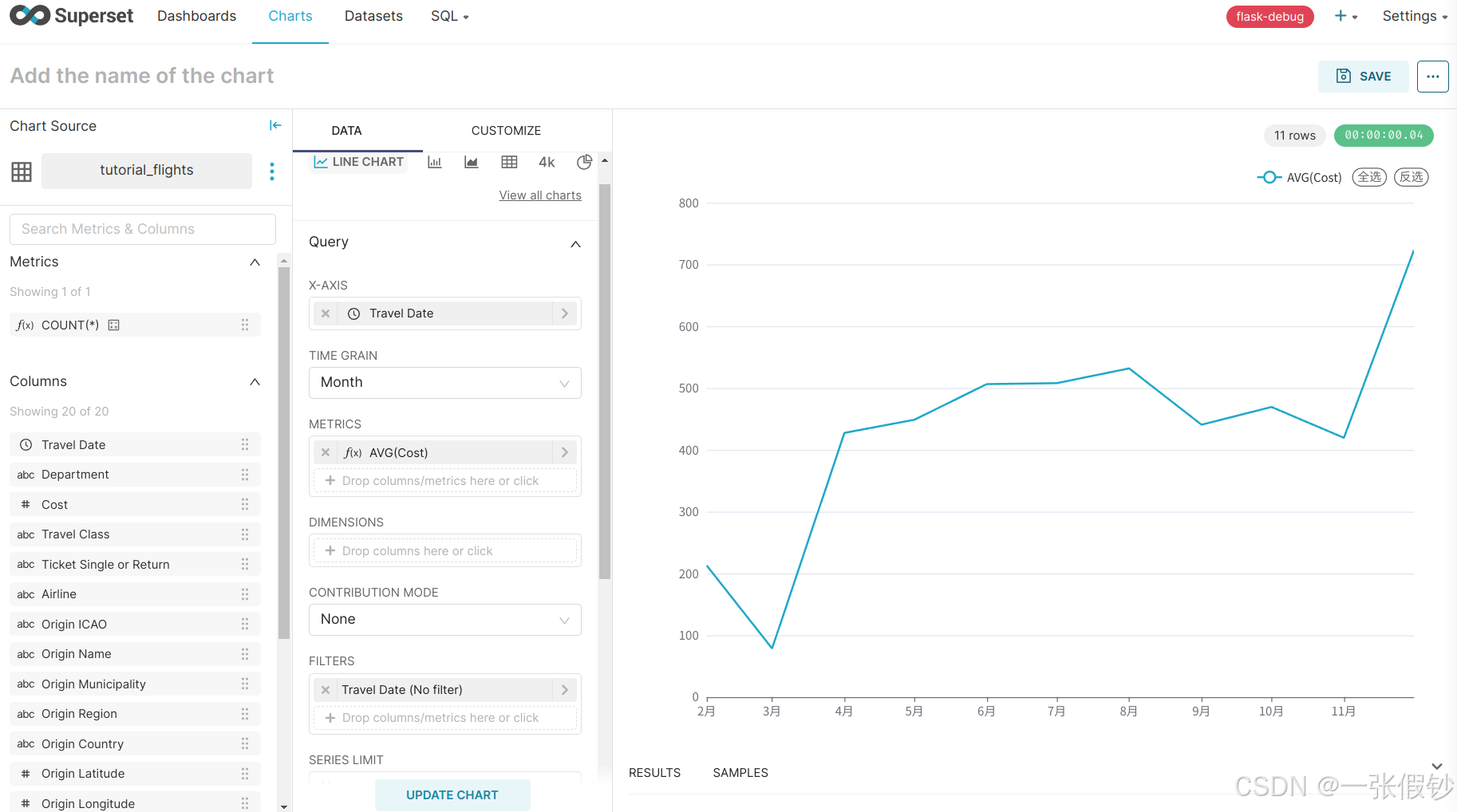The height and width of the screenshot is (812, 1457).
Task: Collapse the Chart Source panel
Action: click(275, 125)
